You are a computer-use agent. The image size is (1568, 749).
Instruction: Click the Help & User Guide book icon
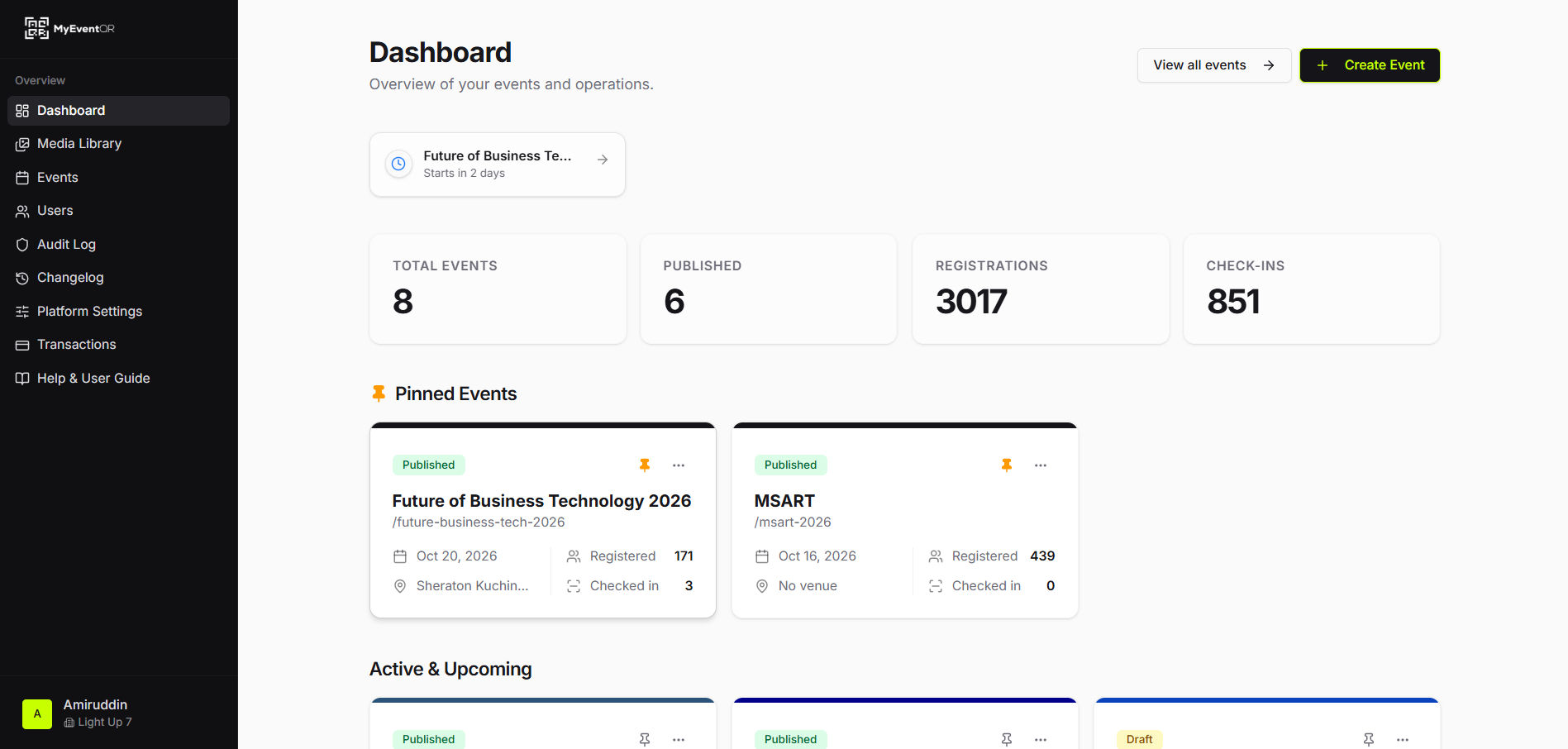(x=22, y=379)
